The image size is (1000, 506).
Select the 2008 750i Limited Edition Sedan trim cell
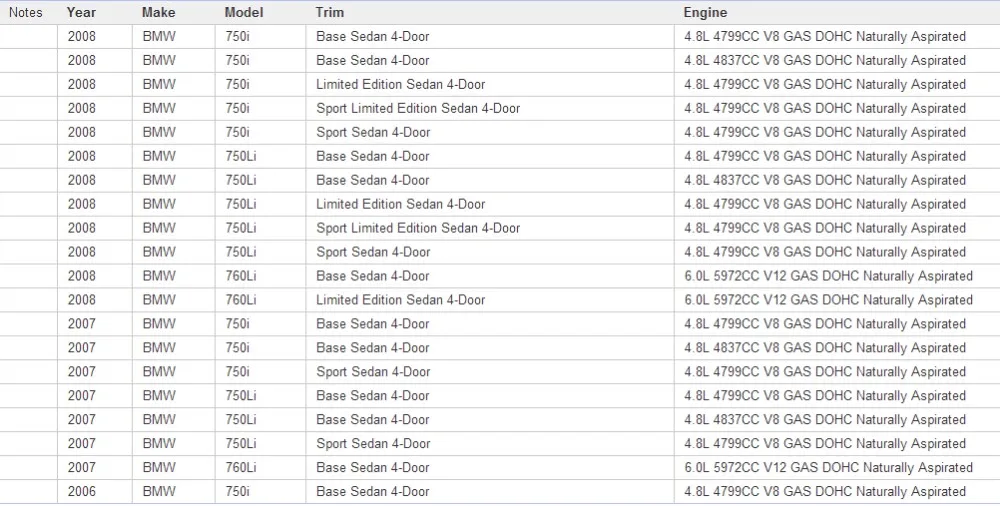point(490,85)
